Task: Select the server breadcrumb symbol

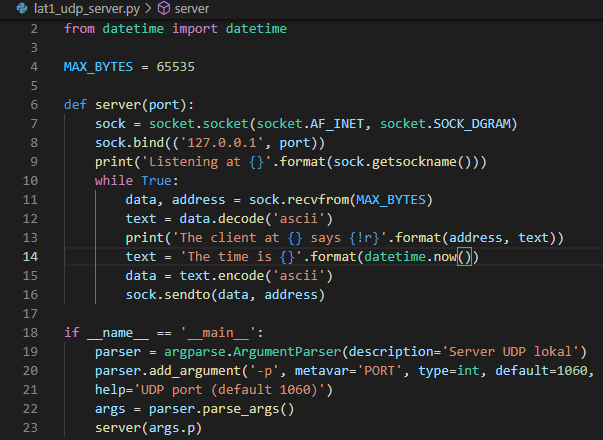Action: 192,8
